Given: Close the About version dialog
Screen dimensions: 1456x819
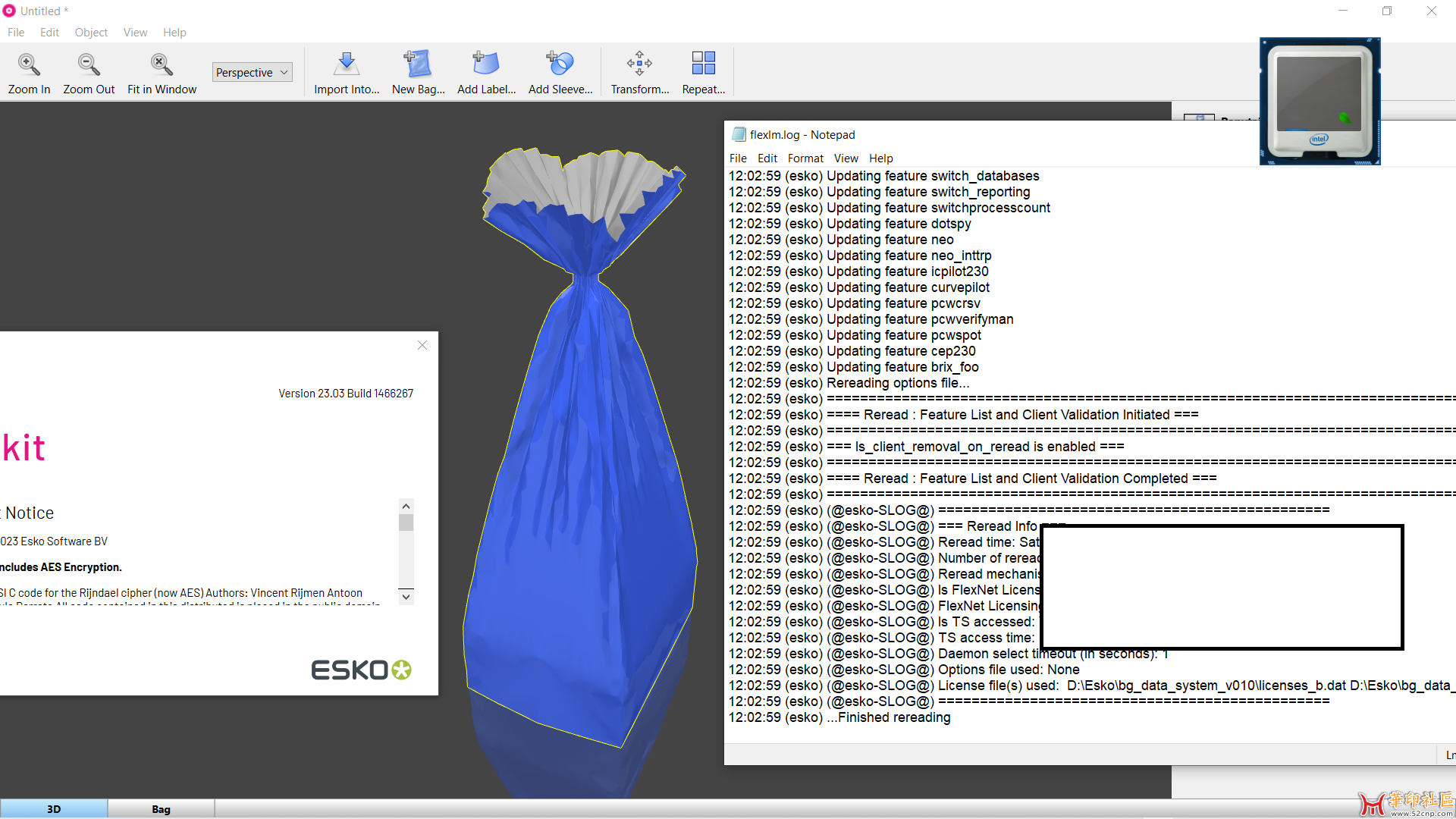Looking at the screenshot, I should point(422,346).
